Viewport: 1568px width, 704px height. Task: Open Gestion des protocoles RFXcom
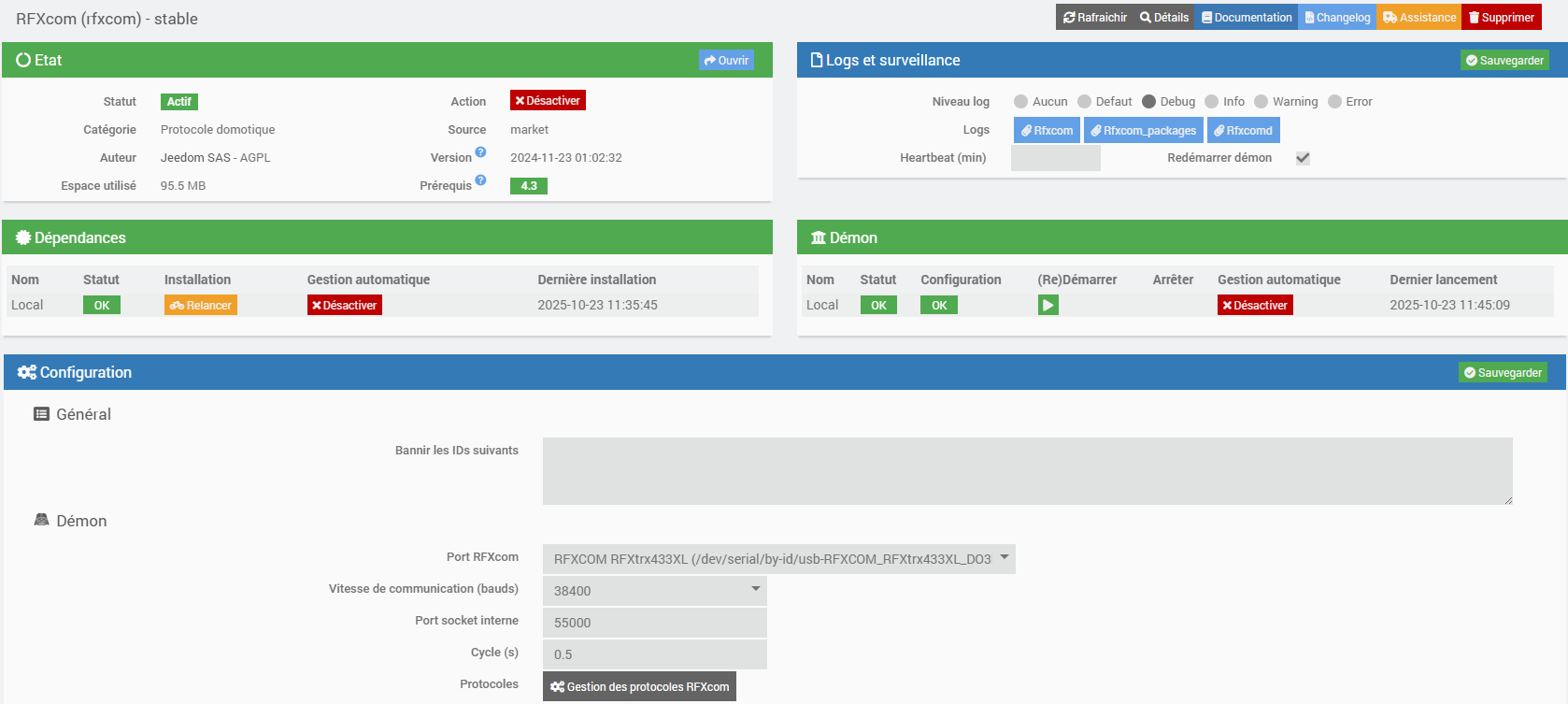[x=639, y=686]
